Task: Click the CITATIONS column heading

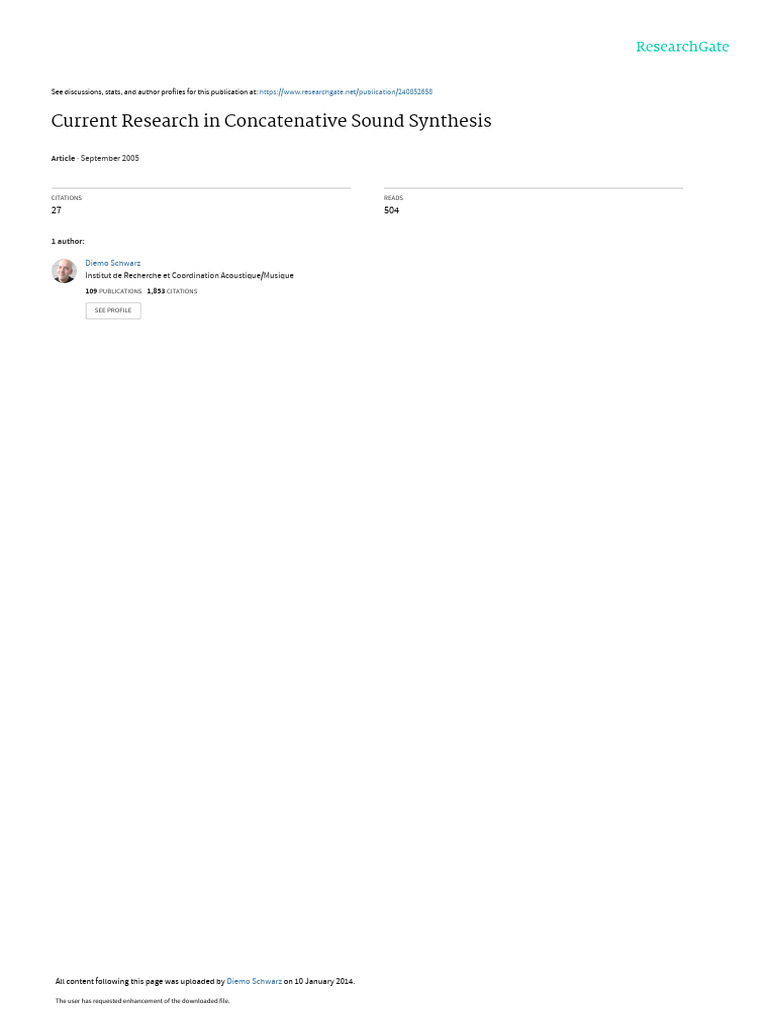Action: coord(67,198)
